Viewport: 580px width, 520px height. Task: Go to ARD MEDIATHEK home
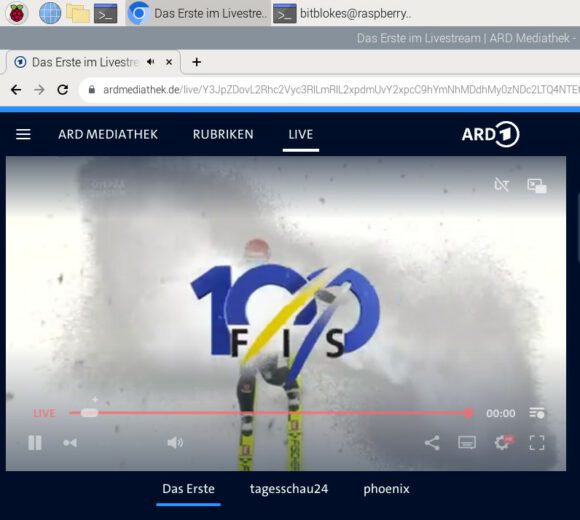(x=108, y=134)
